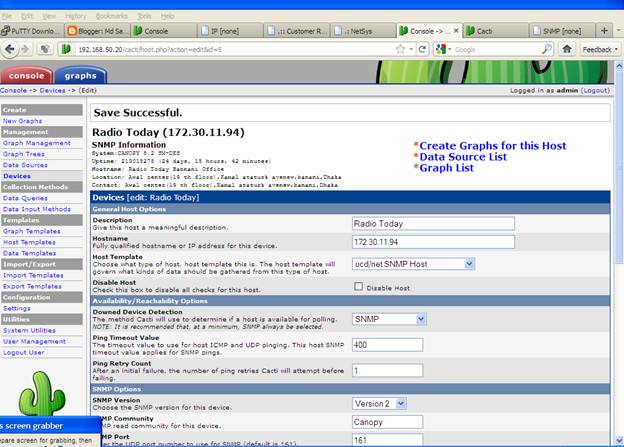Open User Management in sidebar
This screenshot has height=447, width=624.
(34, 342)
